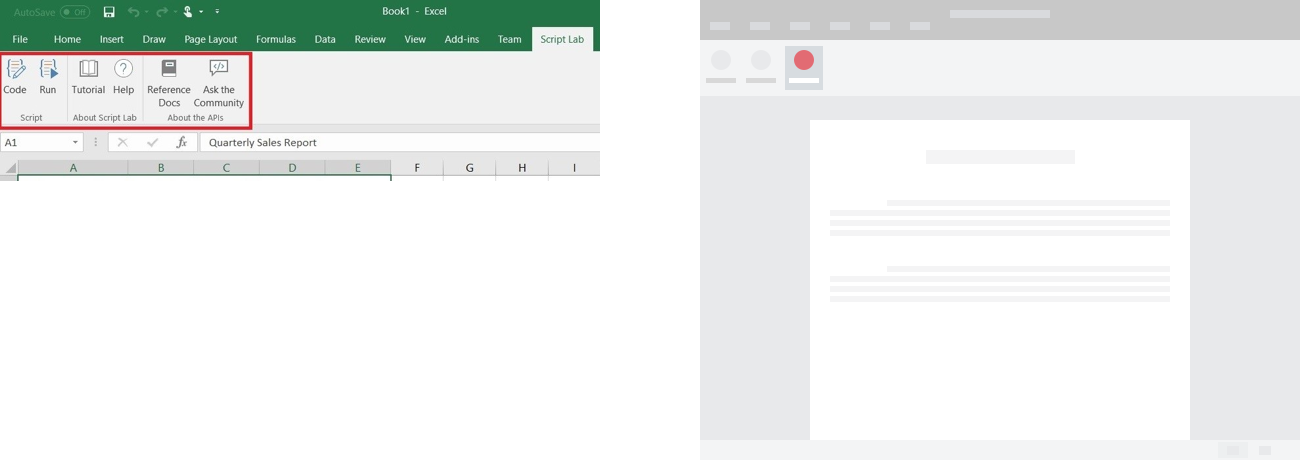Click the Insert Function fx icon

click(x=182, y=143)
